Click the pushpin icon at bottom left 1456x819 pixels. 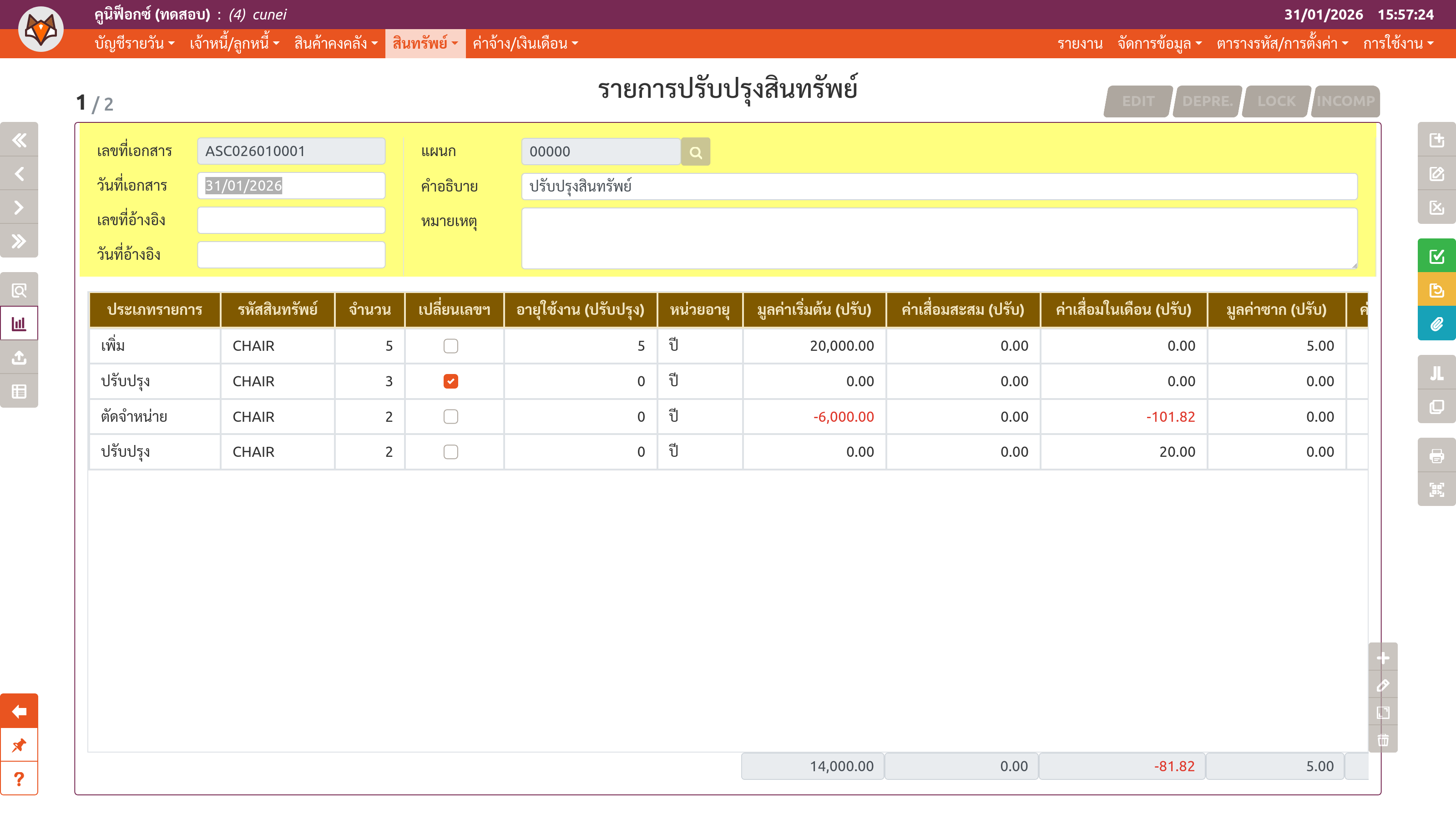(19, 745)
